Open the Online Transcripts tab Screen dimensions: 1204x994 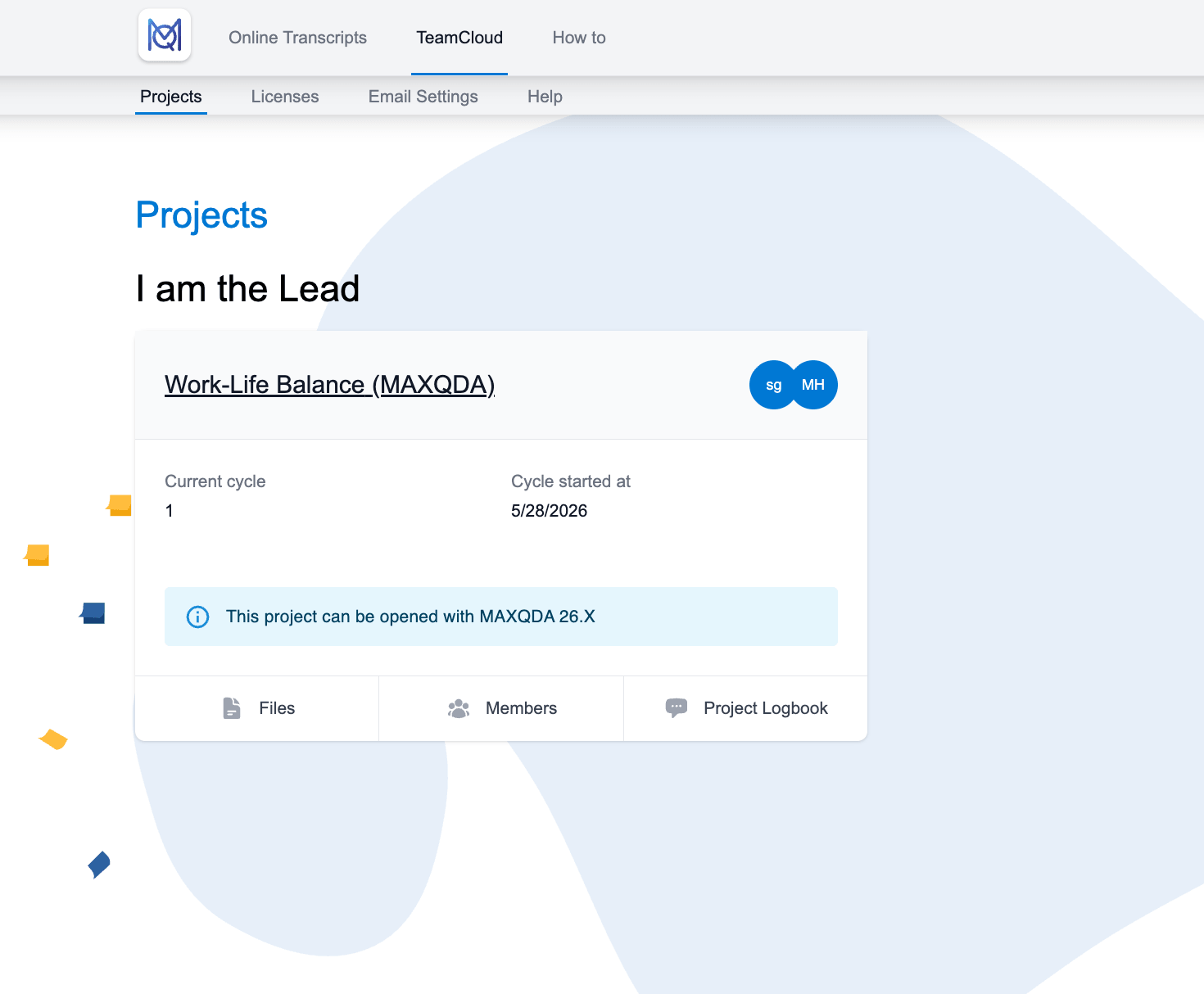pyautogui.click(x=297, y=38)
